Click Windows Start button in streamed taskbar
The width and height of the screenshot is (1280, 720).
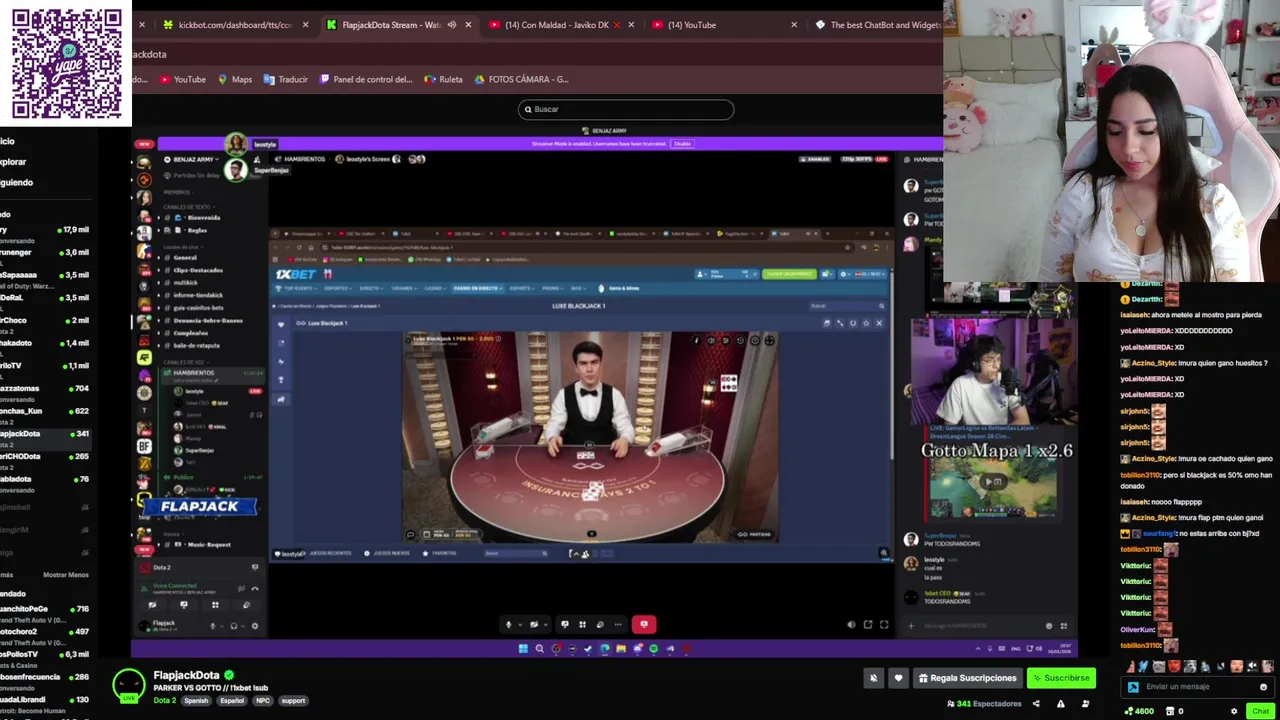click(x=523, y=649)
